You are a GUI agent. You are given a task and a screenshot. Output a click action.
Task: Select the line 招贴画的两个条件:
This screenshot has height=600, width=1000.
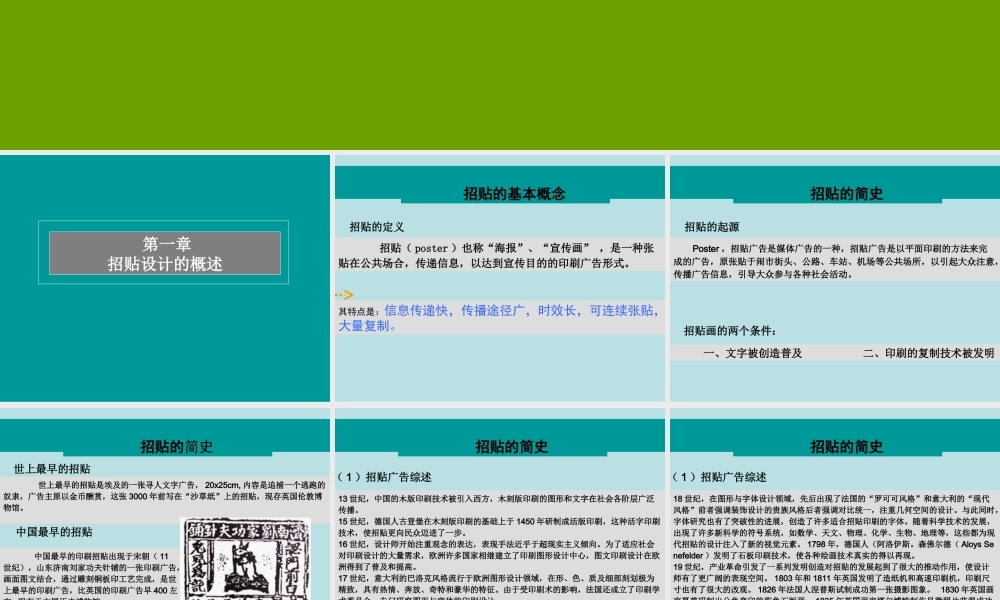click(730, 330)
